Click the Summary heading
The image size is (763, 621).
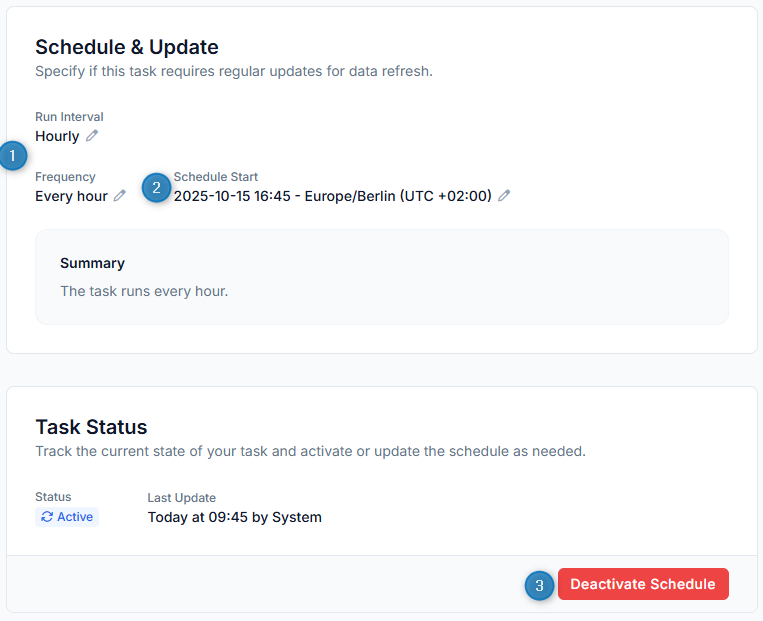tap(92, 263)
